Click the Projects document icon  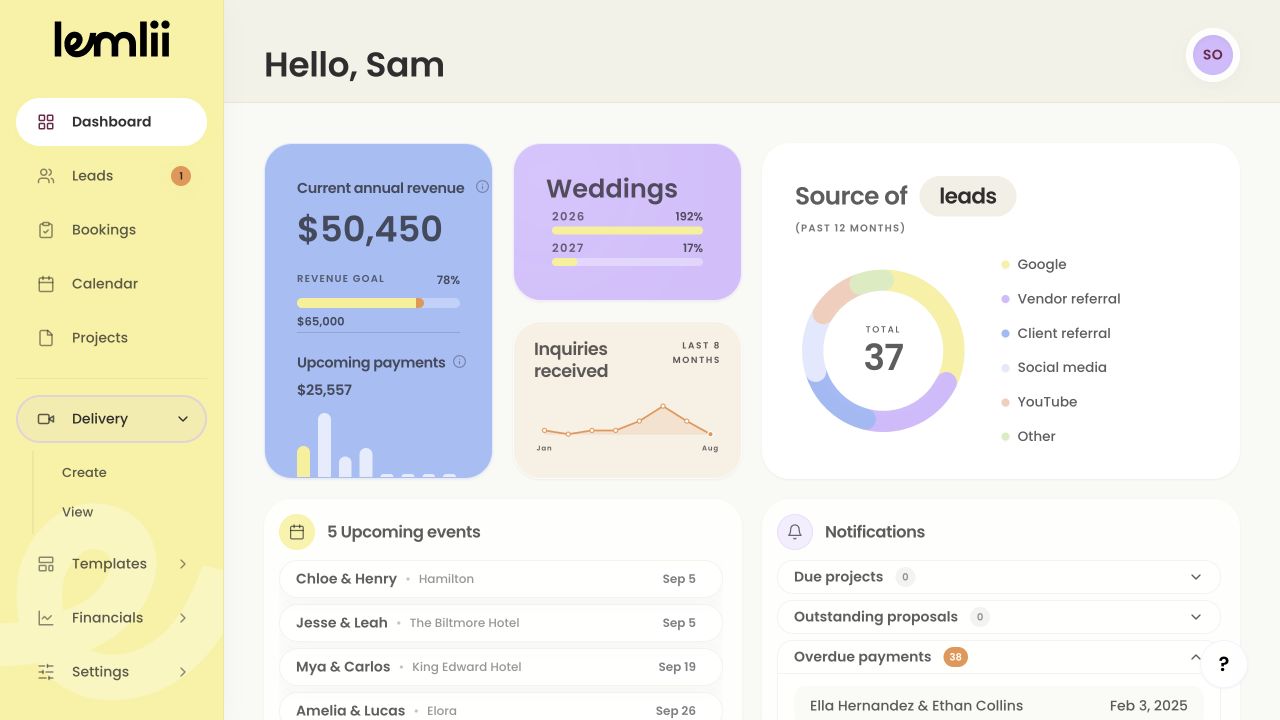pyautogui.click(x=46, y=338)
